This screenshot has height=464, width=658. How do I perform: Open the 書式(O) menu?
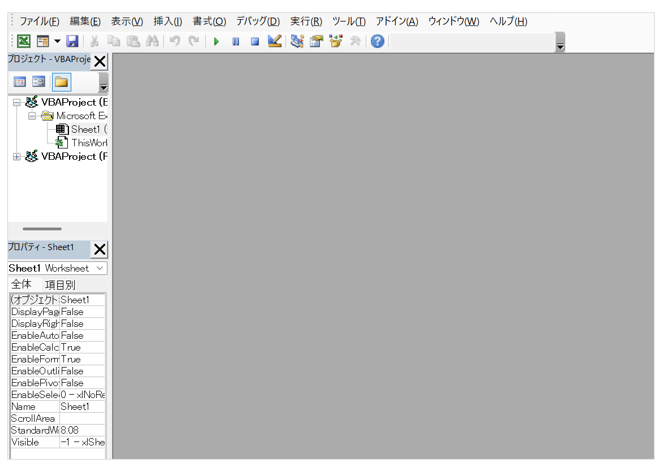[209, 21]
